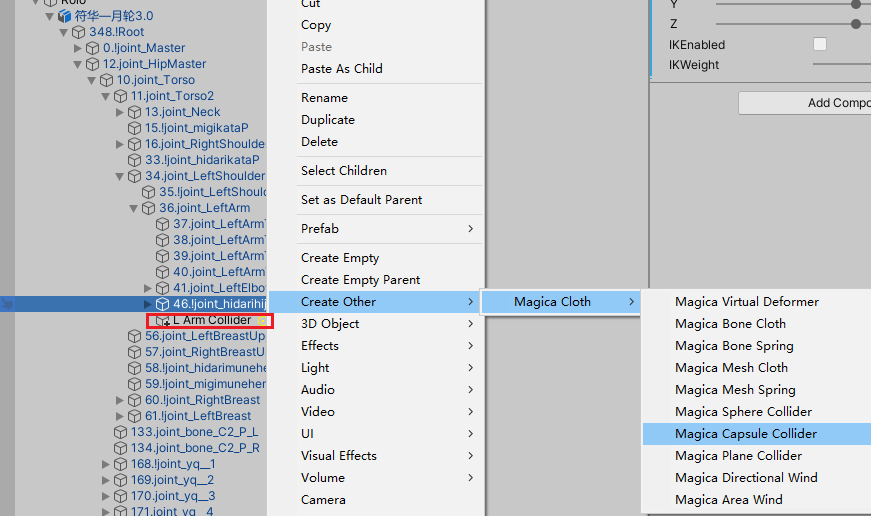Viewport: 871px width, 516px height.
Task: Expand the 61.!joint_LeftBreast node
Action: click(120, 416)
